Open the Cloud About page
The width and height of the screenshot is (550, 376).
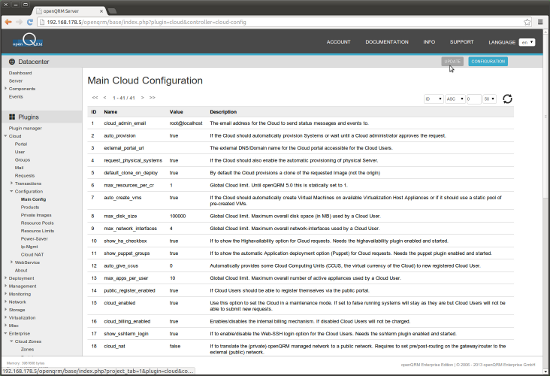(x=21, y=270)
